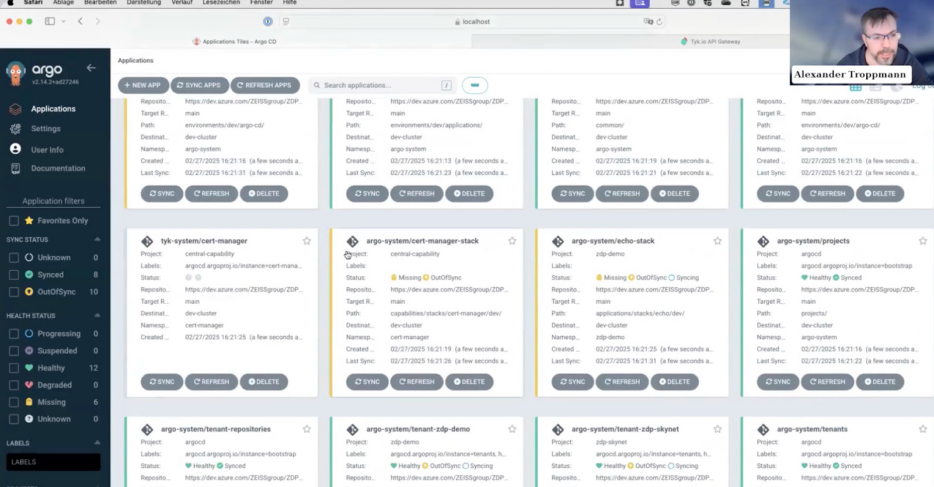Favorite the tyk-system/cert-manager app star
Viewport: 934px width, 487px height.
pyautogui.click(x=307, y=241)
